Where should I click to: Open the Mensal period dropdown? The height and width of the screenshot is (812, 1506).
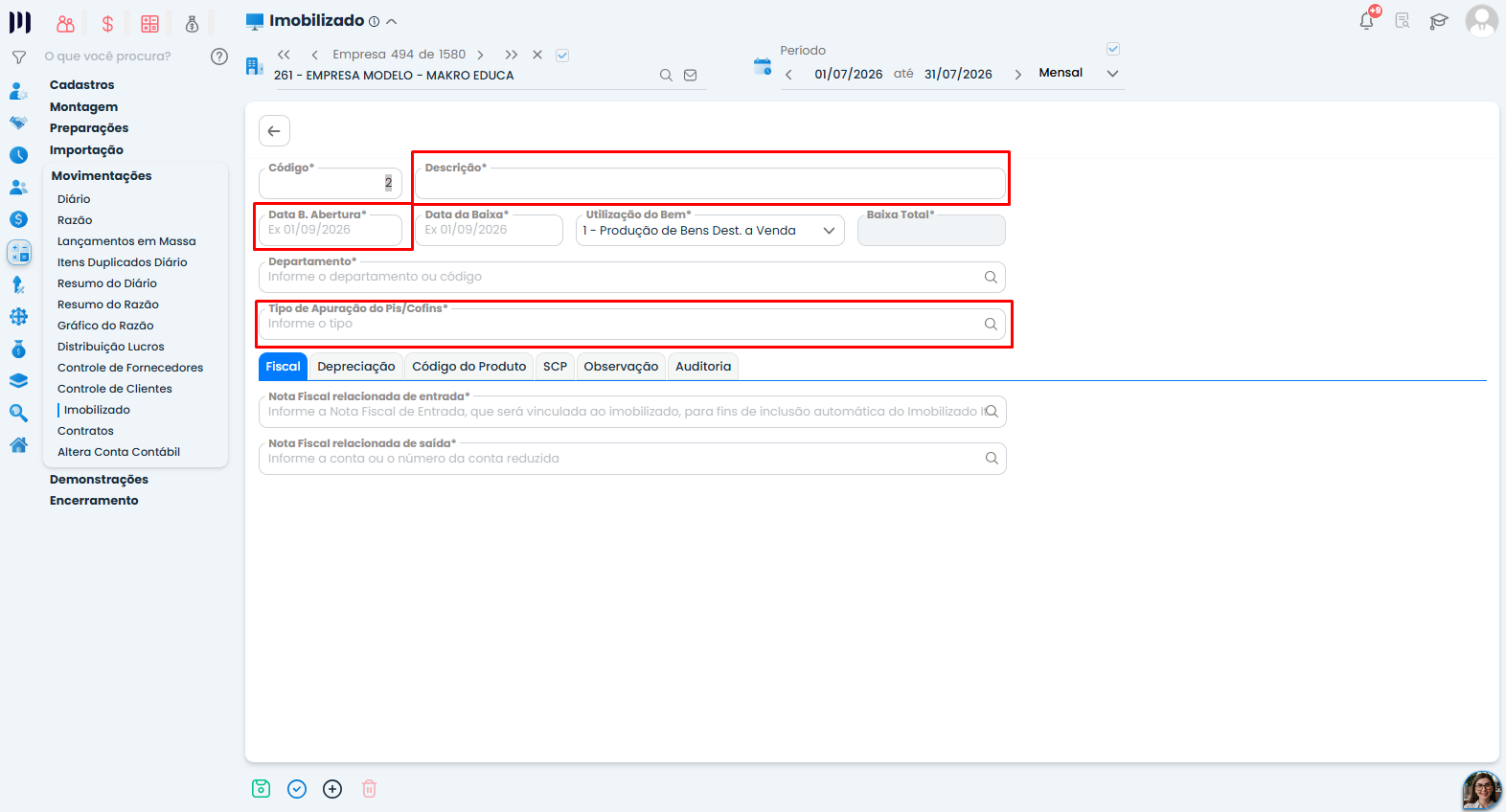[1079, 73]
